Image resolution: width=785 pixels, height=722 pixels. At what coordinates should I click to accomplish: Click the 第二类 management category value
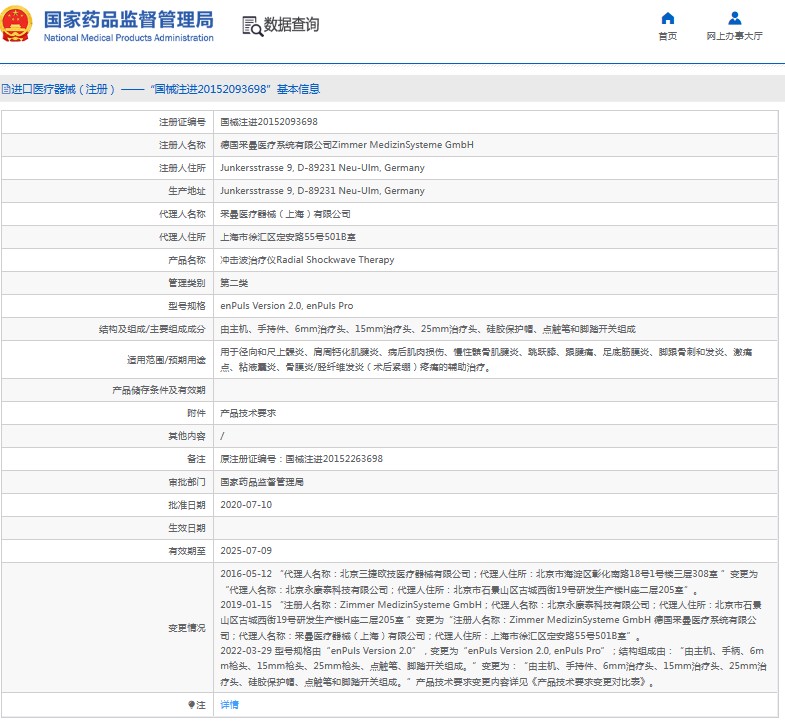click(x=234, y=283)
